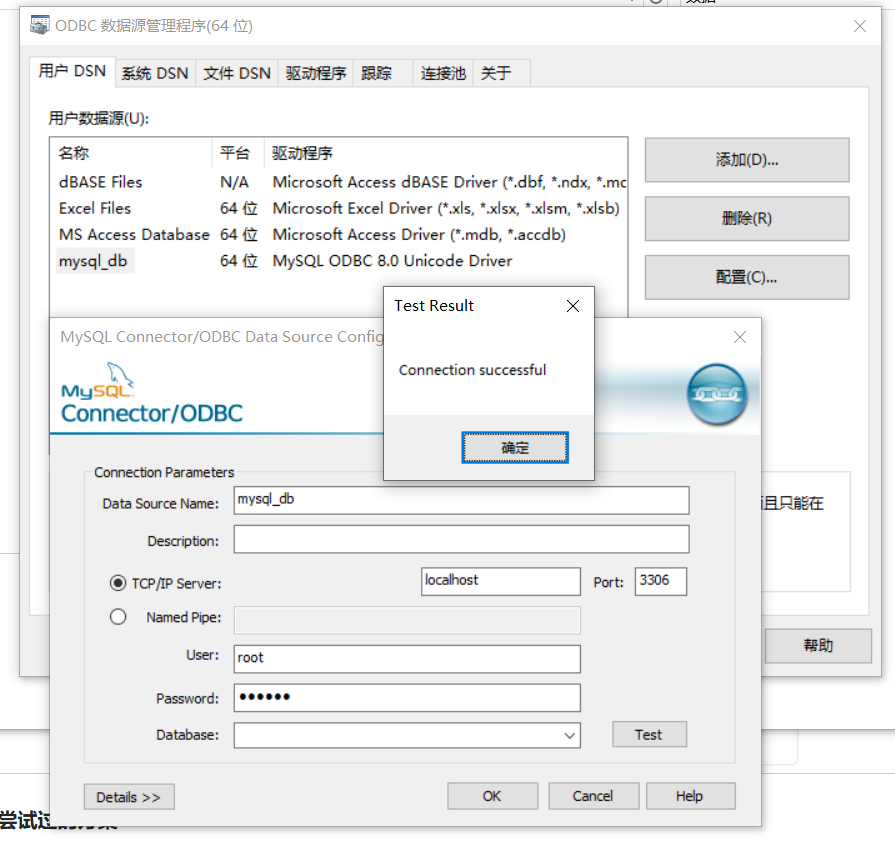Click the 删除(R) button
The height and width of the screenshot is (841, 895).
tap(747, 218)
